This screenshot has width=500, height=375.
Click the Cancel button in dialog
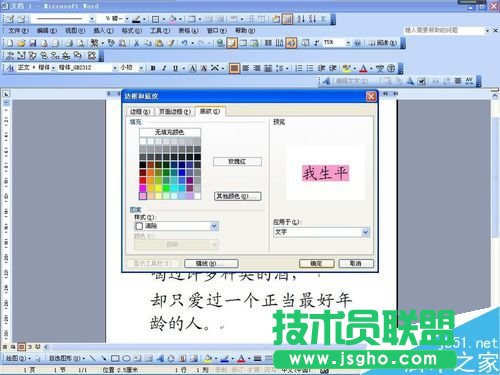pyautogui.click(x=356, y=263)
